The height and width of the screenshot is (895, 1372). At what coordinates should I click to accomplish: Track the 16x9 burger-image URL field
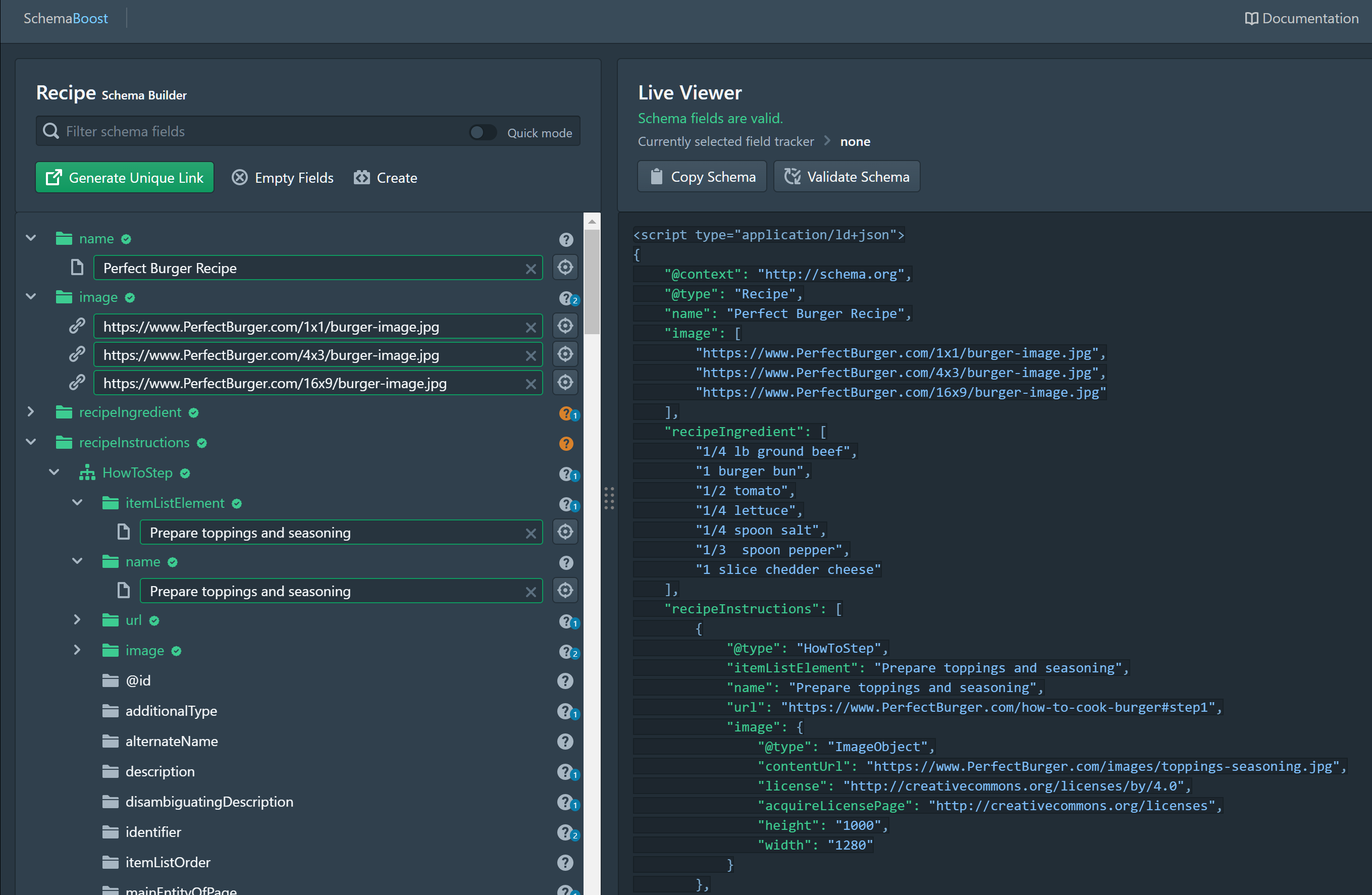[x=565, y=383]
